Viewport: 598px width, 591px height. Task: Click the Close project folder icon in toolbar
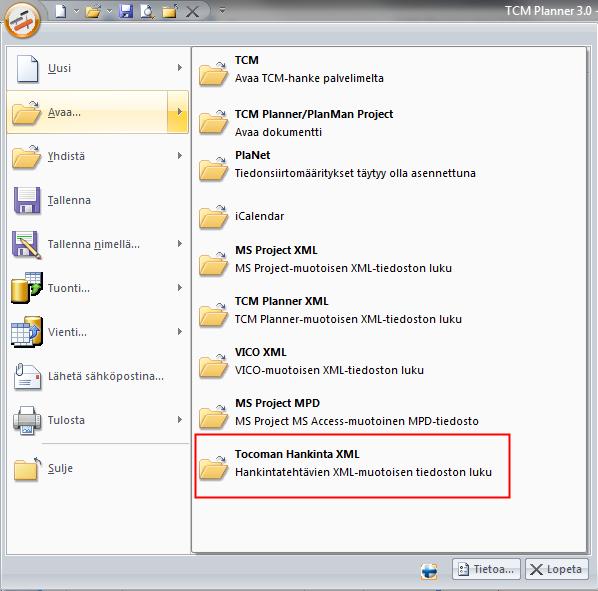tap(170, 11)
